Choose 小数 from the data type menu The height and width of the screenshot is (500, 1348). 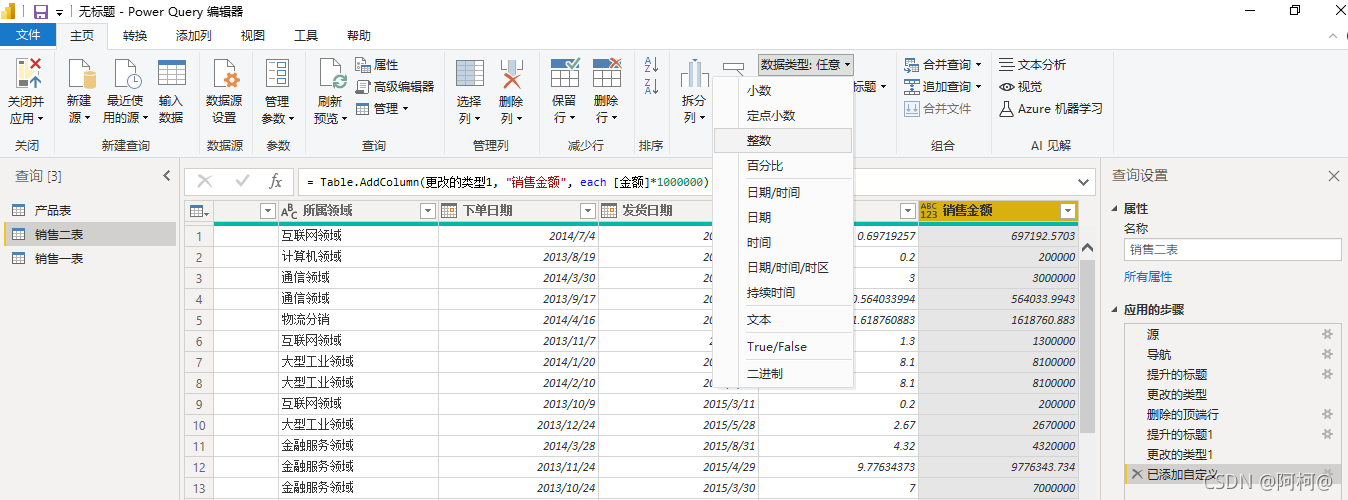click(783, 90)
